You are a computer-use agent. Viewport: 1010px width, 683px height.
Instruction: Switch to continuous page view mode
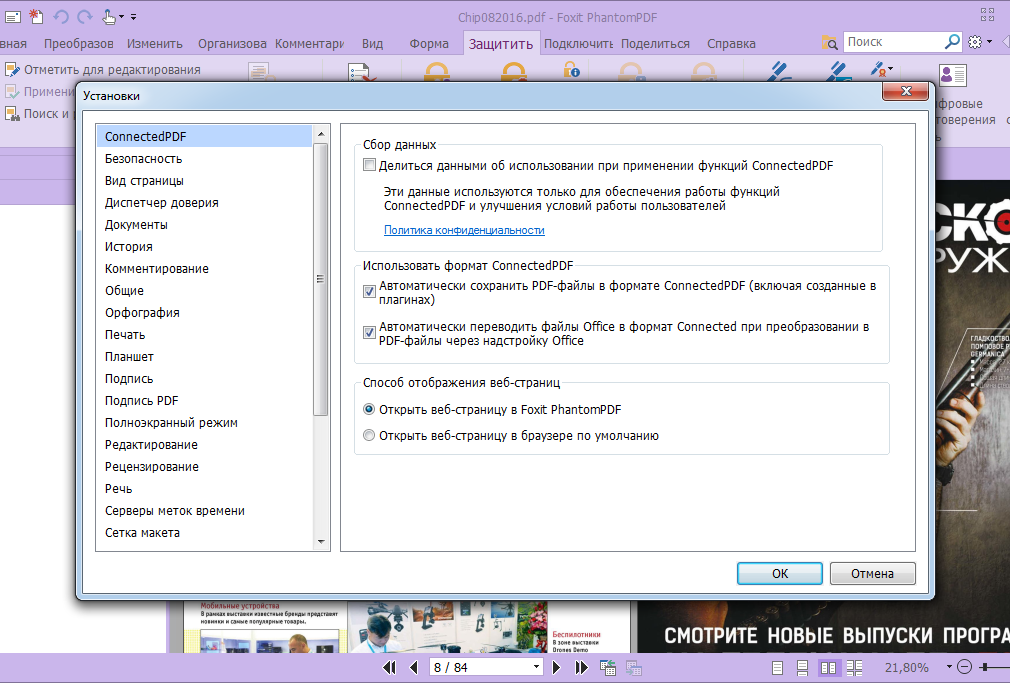802,668
